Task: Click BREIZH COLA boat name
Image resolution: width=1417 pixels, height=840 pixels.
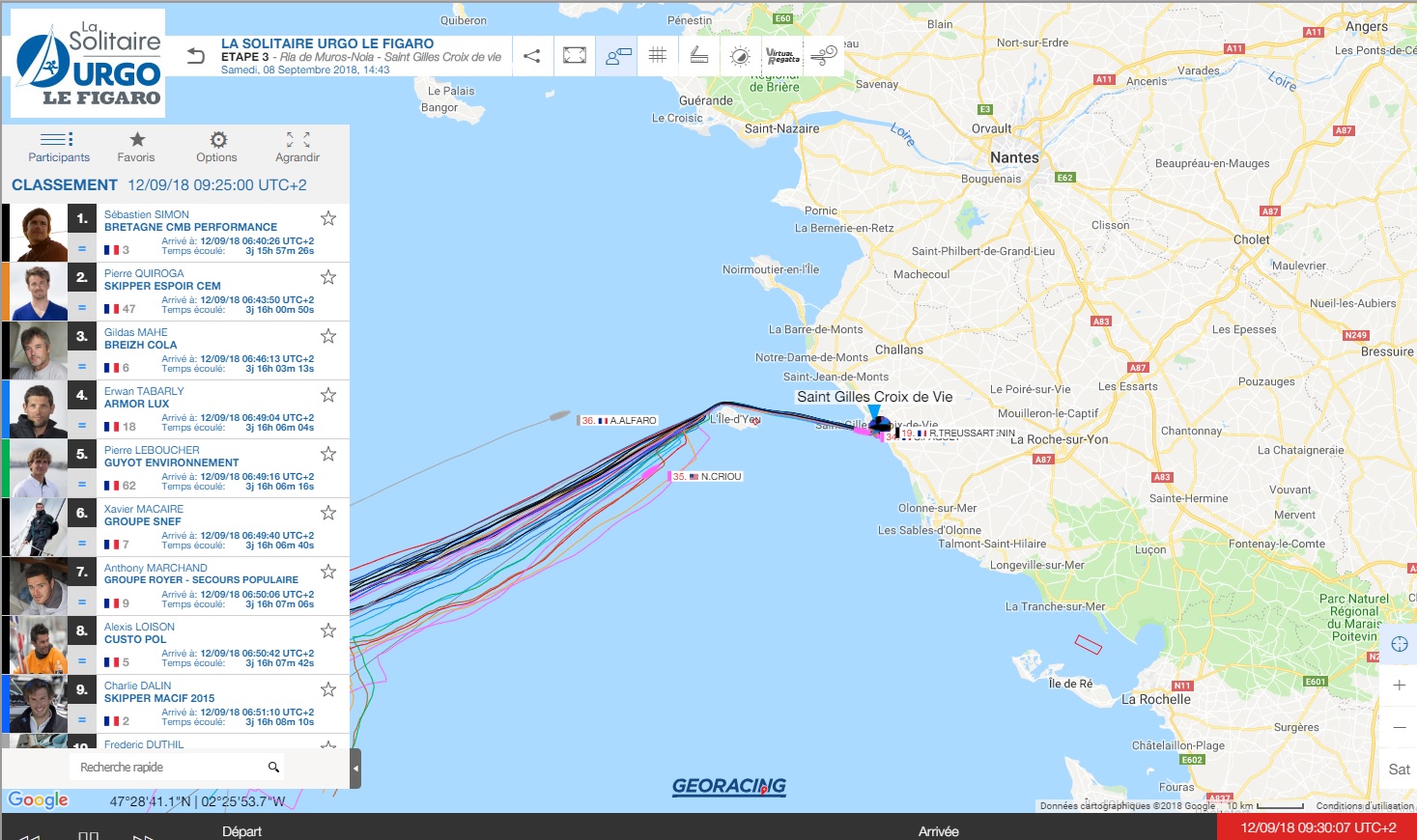Action: click(141, 346)
